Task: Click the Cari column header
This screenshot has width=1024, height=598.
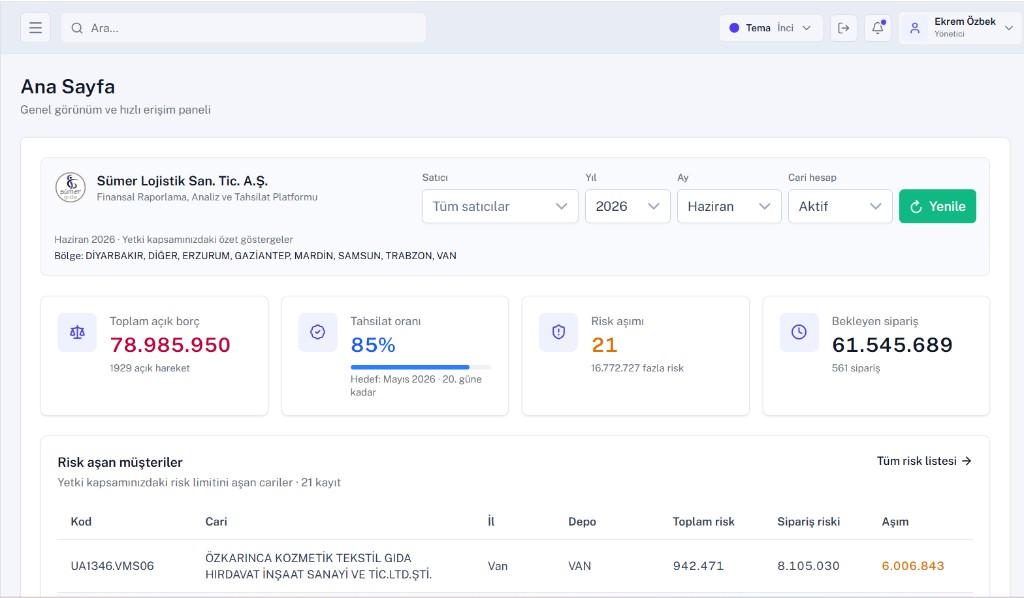Action: click(x=216, y=522)
